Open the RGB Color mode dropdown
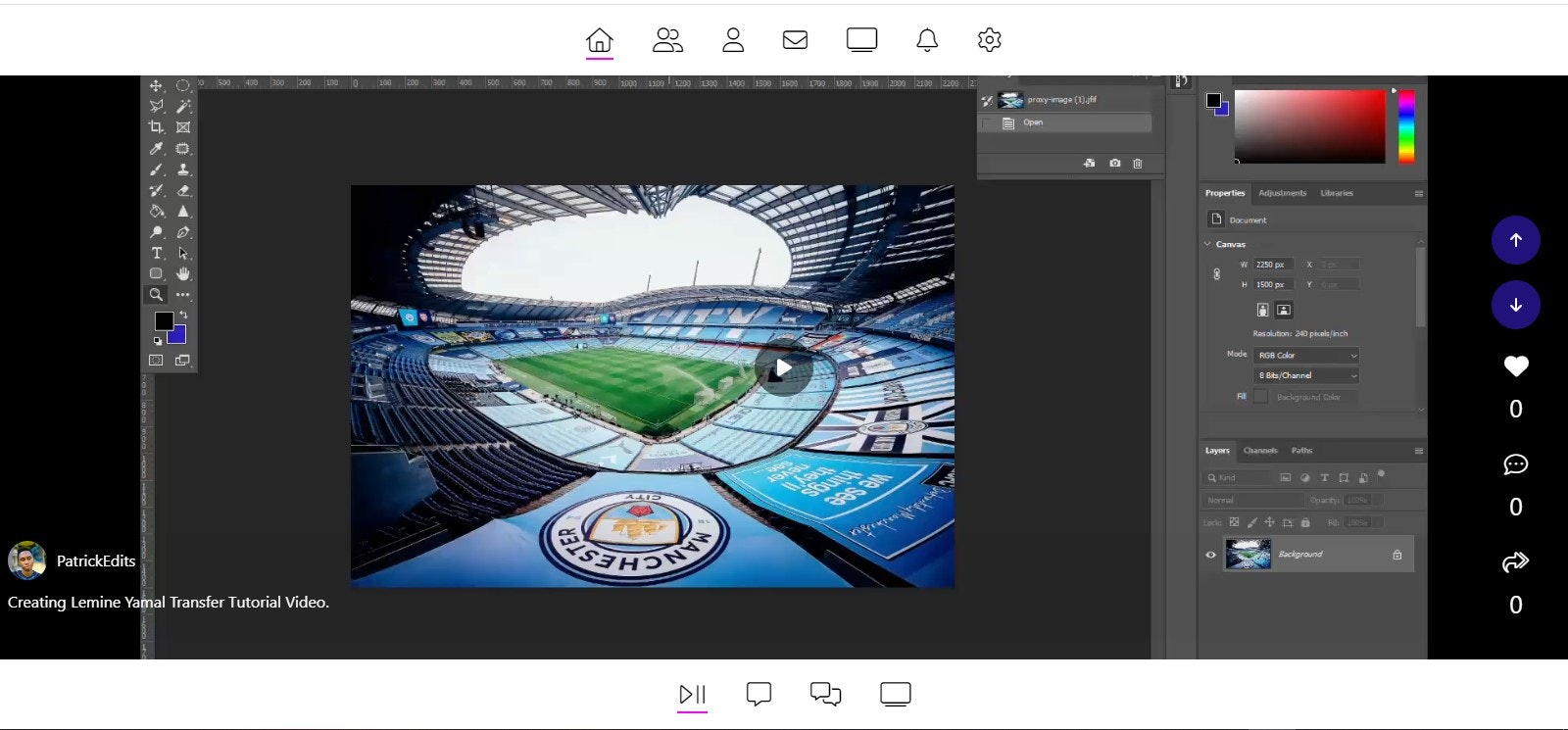 coord(1306,355)
